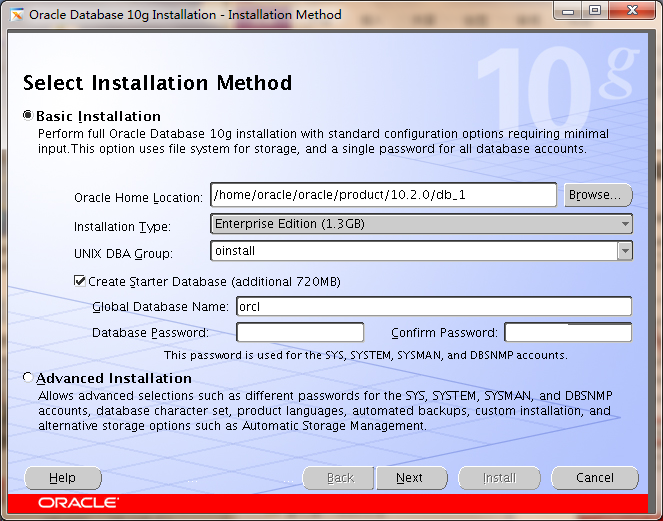Click the Browse button
Viewport: 663px width, 521px height.
point(598,195)
